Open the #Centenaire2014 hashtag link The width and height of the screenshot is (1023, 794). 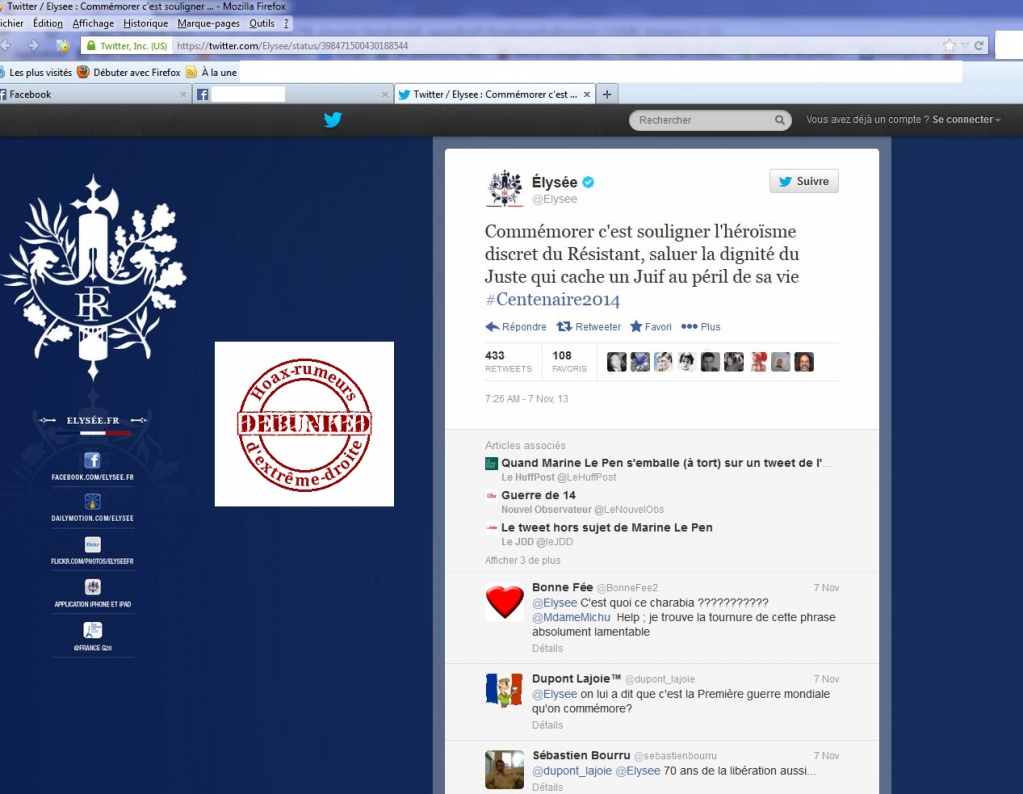tap(552, 299)
